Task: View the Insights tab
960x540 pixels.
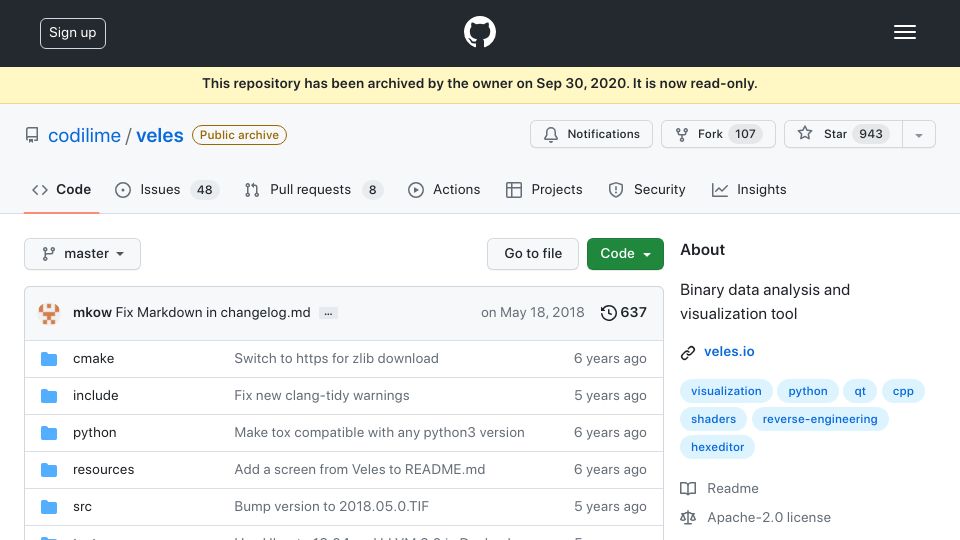Action: [x=749, y=190]
